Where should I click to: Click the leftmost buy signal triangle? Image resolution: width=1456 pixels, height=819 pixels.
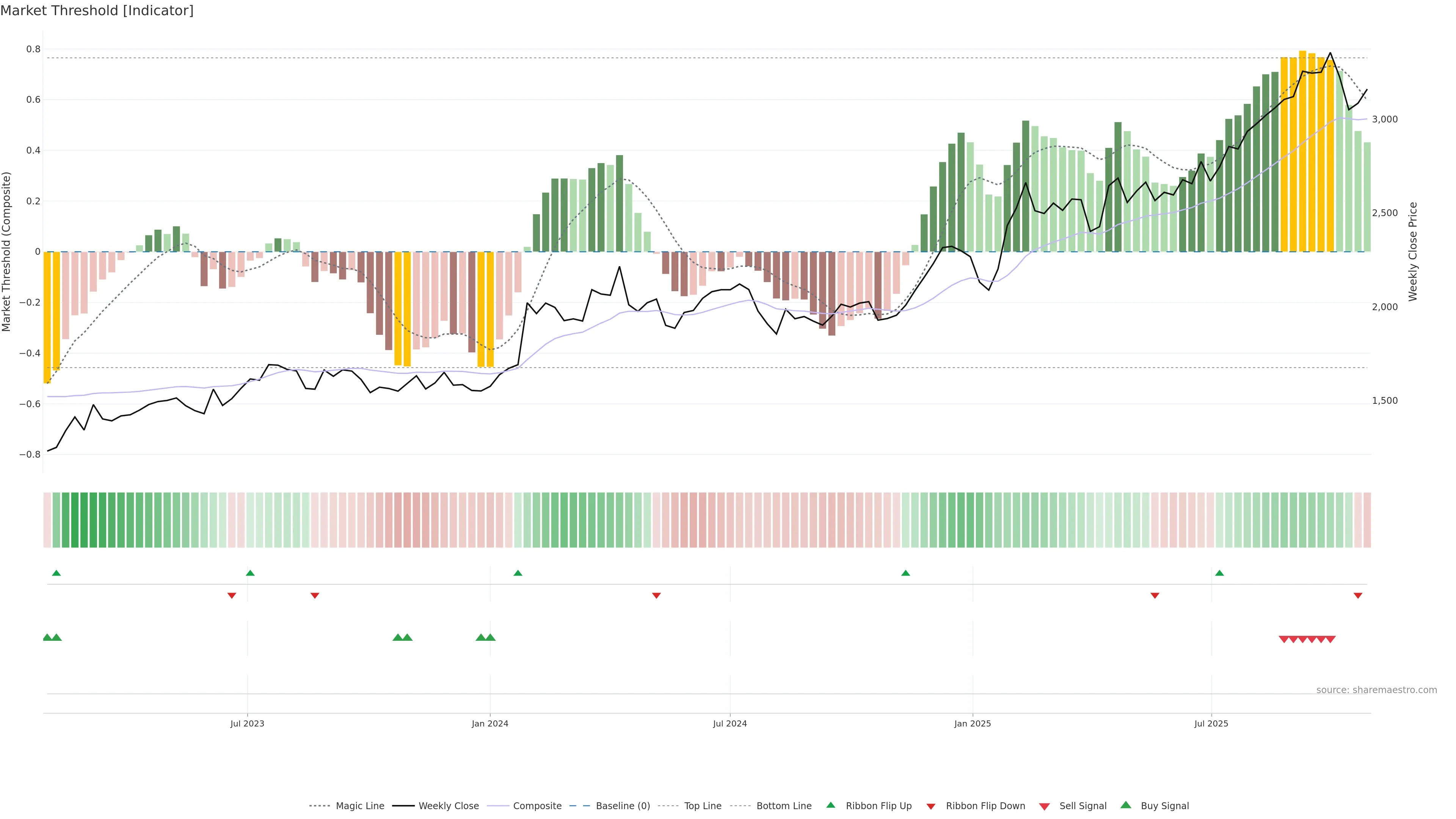47,637
